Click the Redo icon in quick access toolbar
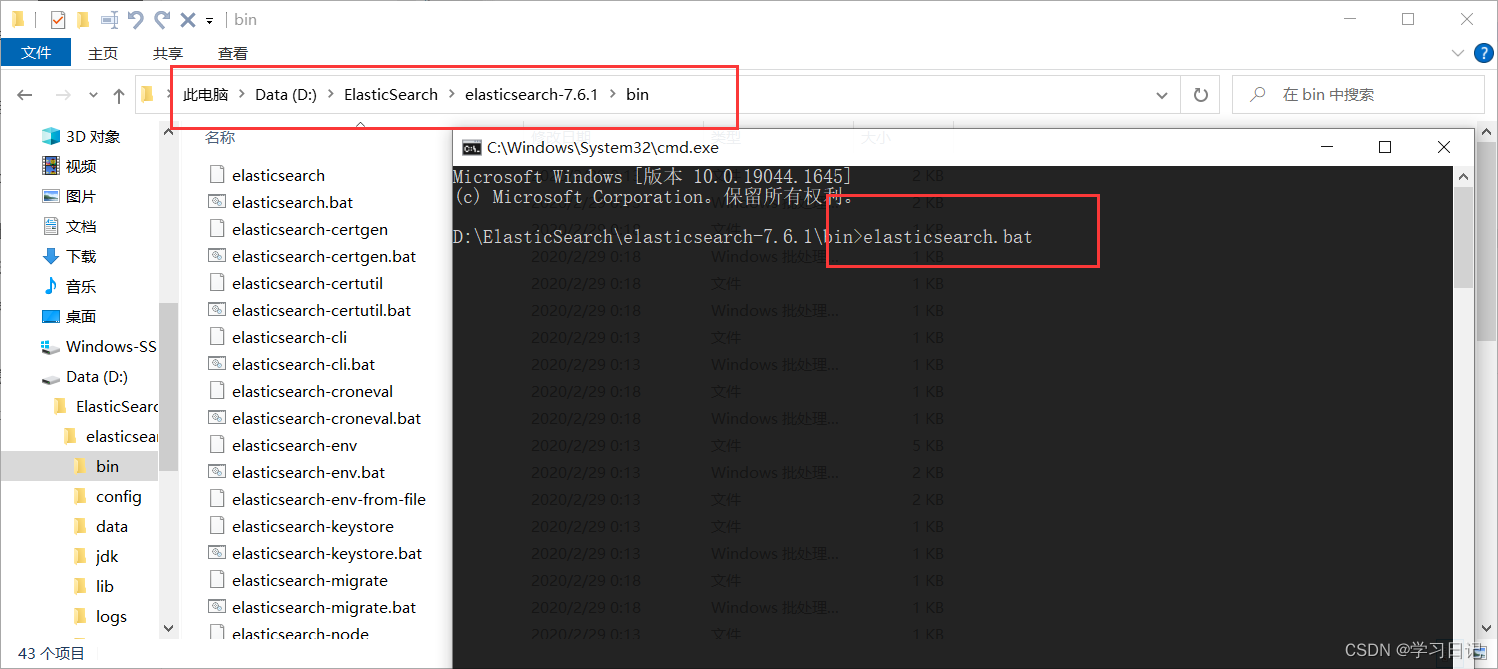This screenshot has width=1498, height=669. point(162,19)
